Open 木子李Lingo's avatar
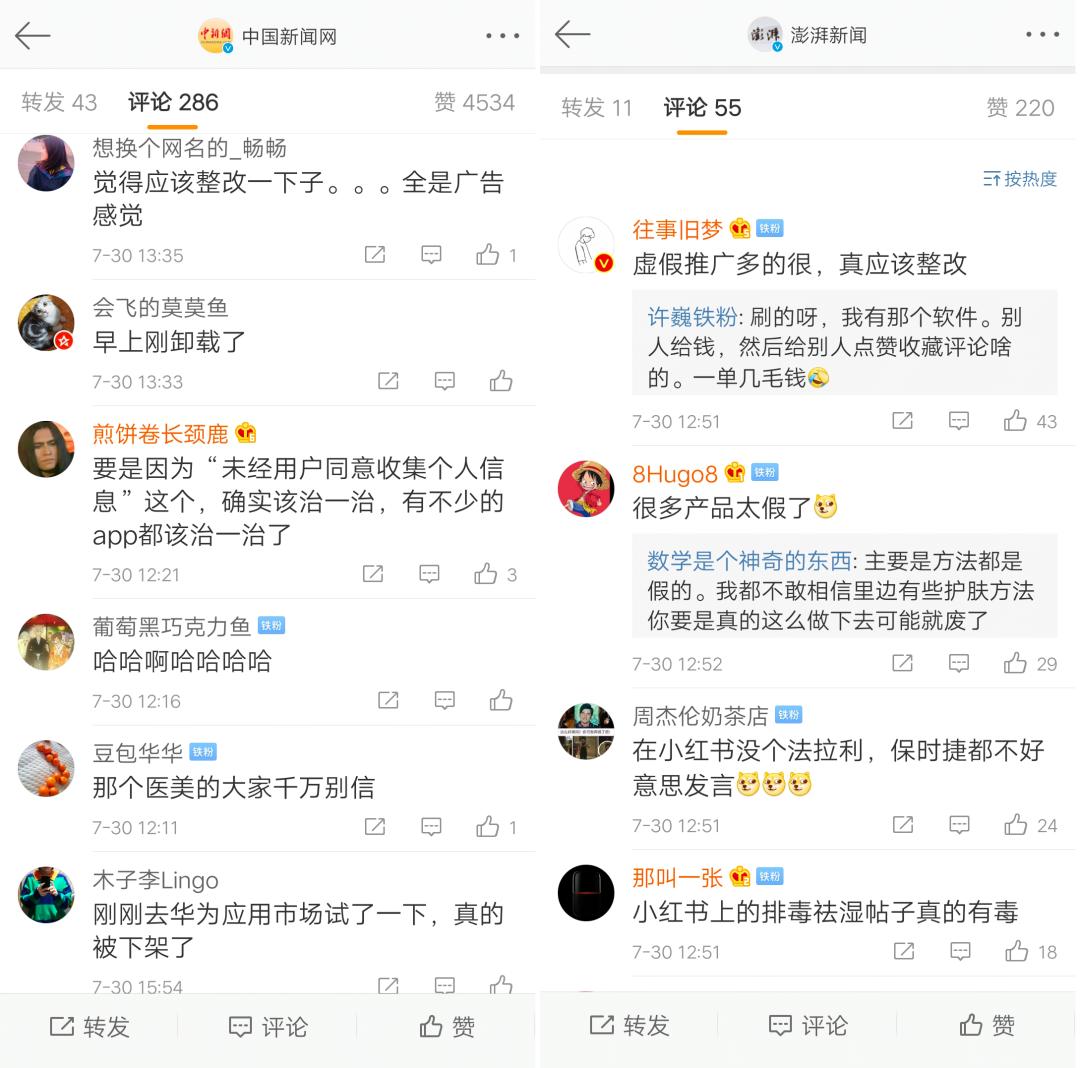The width and height of the screenshot is (1080, 1068). pyautogui.click(x=46, y=894)
